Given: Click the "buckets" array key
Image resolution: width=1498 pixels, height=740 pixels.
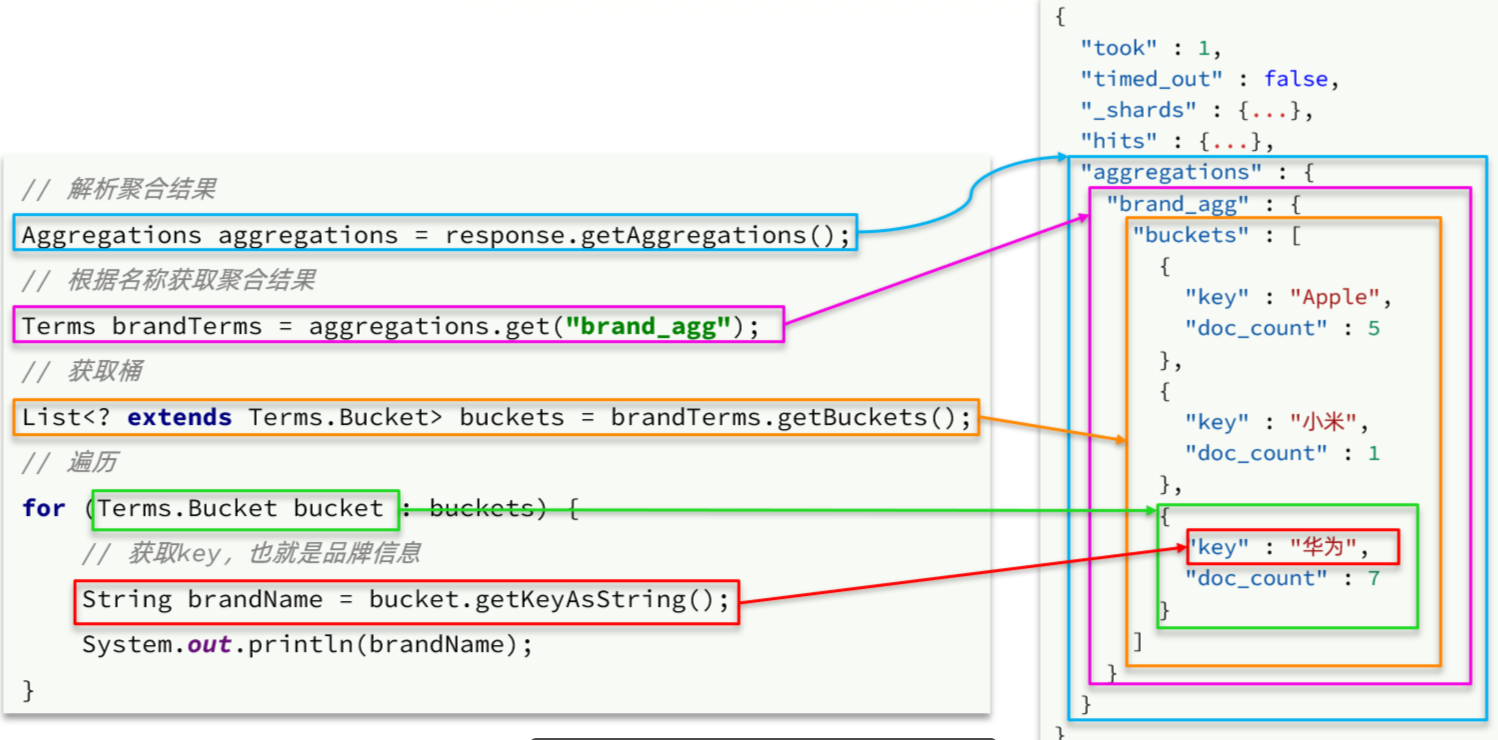Looking at the screenshot, I should pyautogui.click(x=1191, y=235).
